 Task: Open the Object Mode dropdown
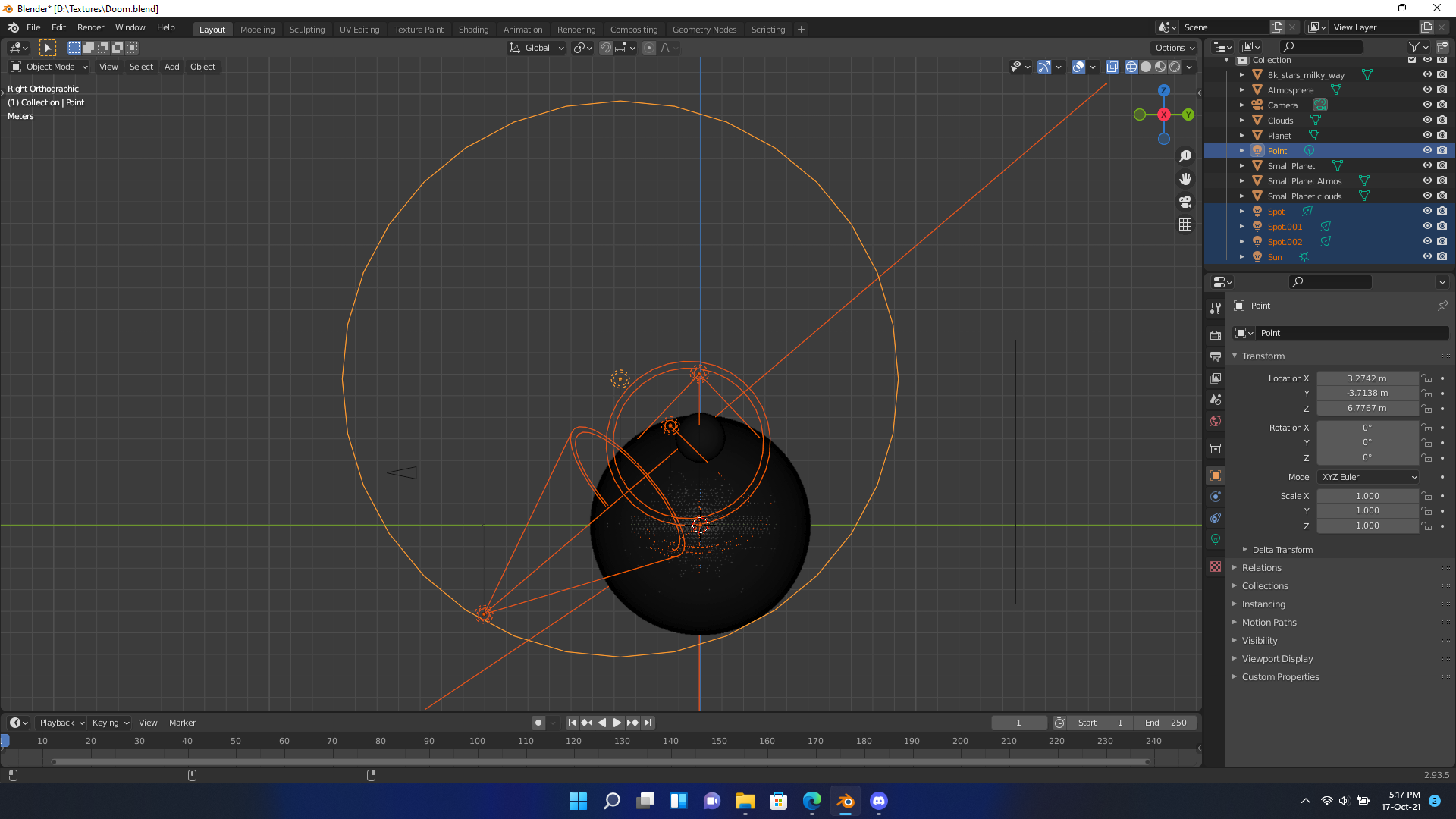pos(49,67)
